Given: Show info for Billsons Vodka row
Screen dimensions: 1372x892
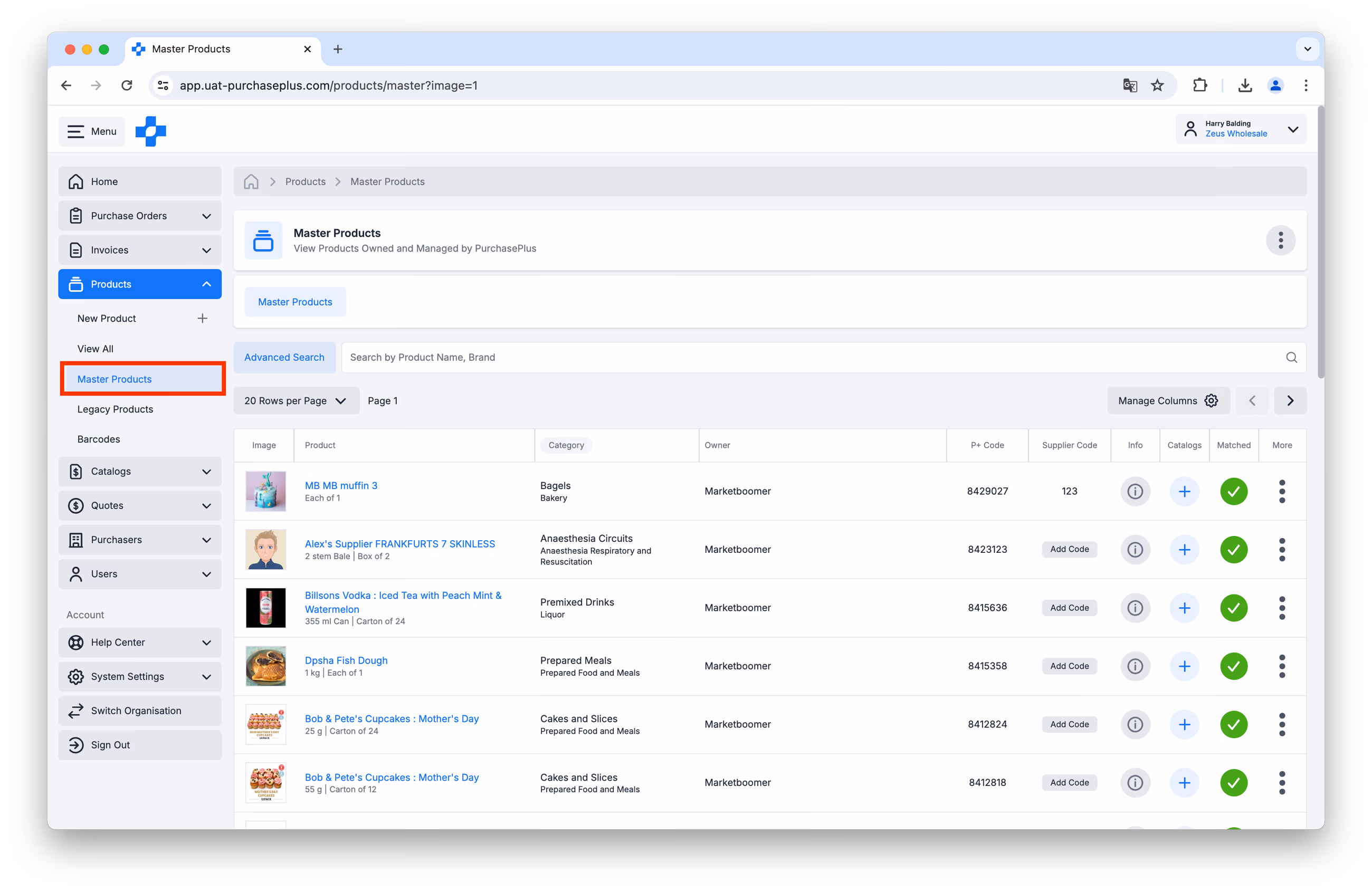Looking at the screenshot, I should [1135, 608].
